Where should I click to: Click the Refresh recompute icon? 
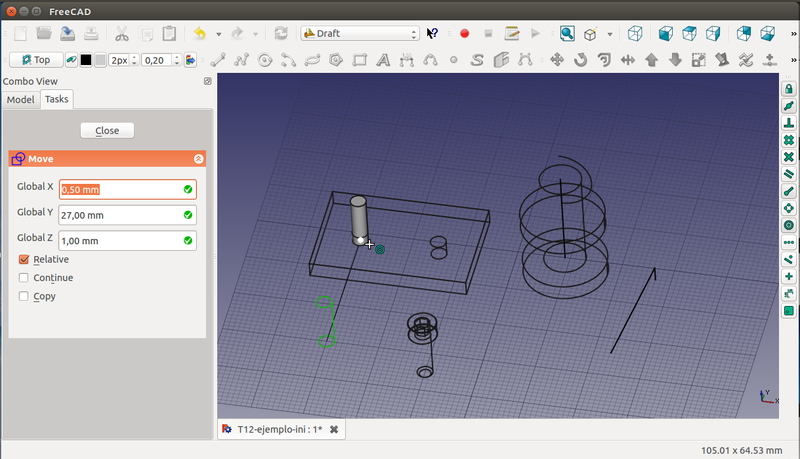(x=281, y=34)
